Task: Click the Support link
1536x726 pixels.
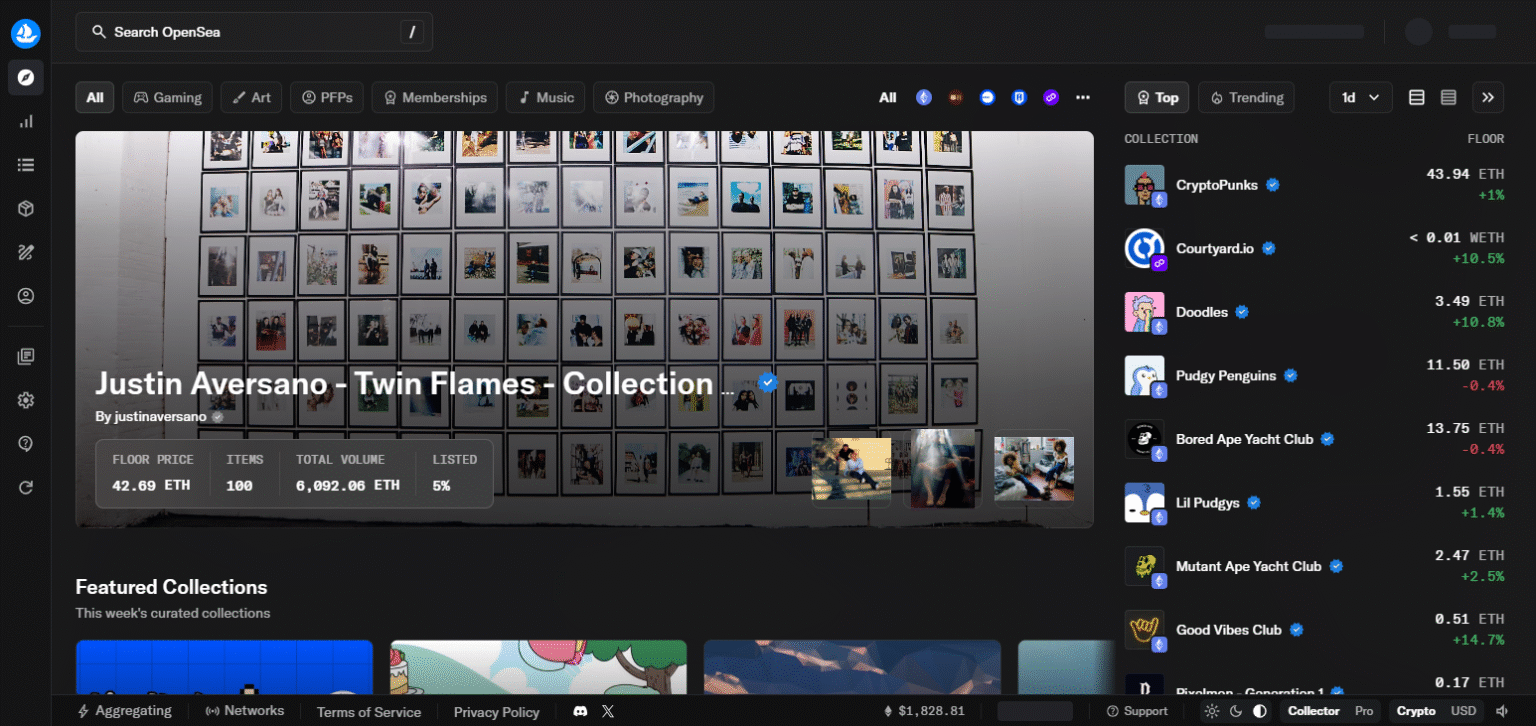Action: pos(1137,711)
